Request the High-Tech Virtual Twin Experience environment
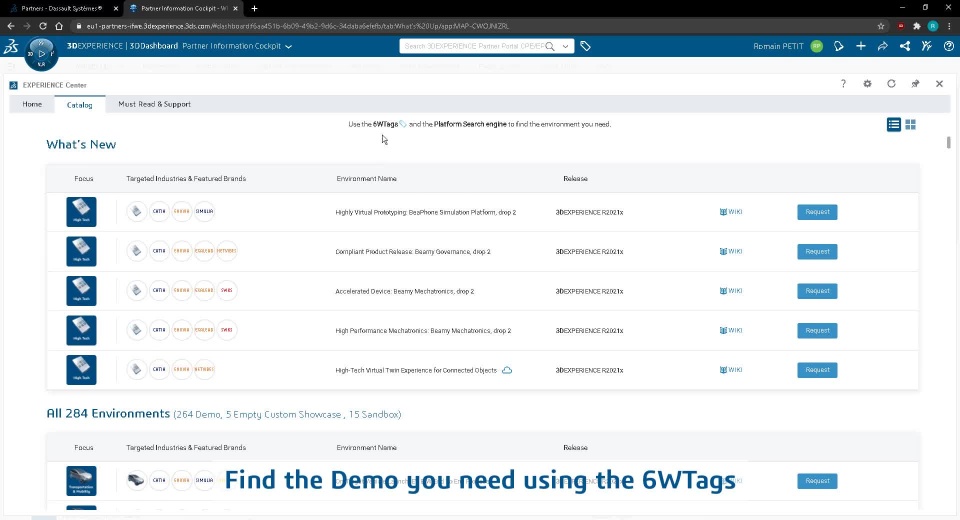The width and height of the screenshot is (960, 520). point(817,370)
